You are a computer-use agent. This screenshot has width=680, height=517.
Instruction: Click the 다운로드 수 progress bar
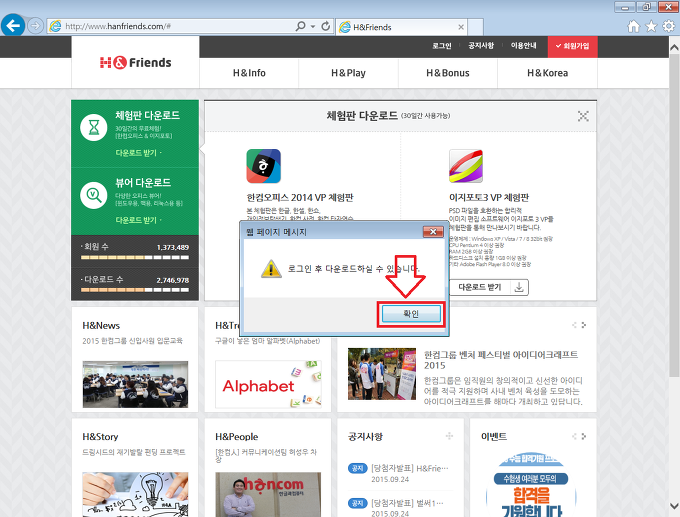135,290
